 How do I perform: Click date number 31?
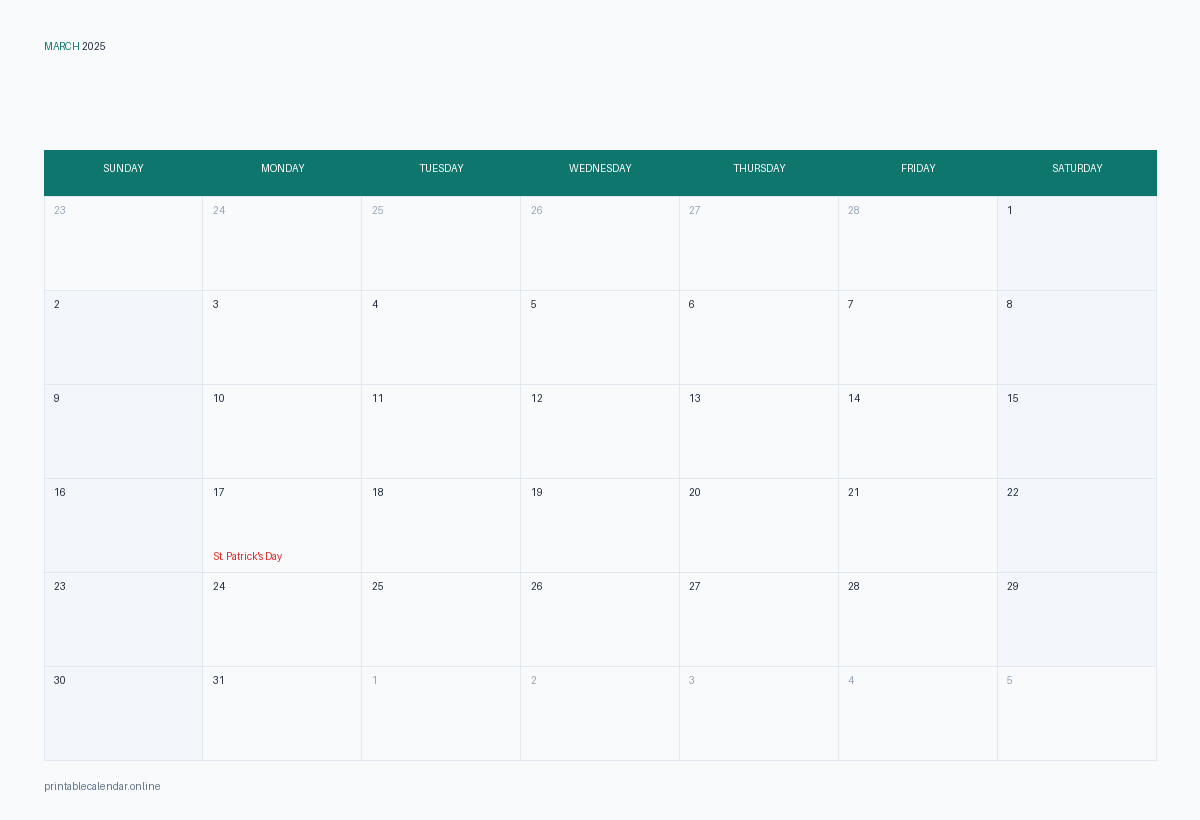point(219,681)
